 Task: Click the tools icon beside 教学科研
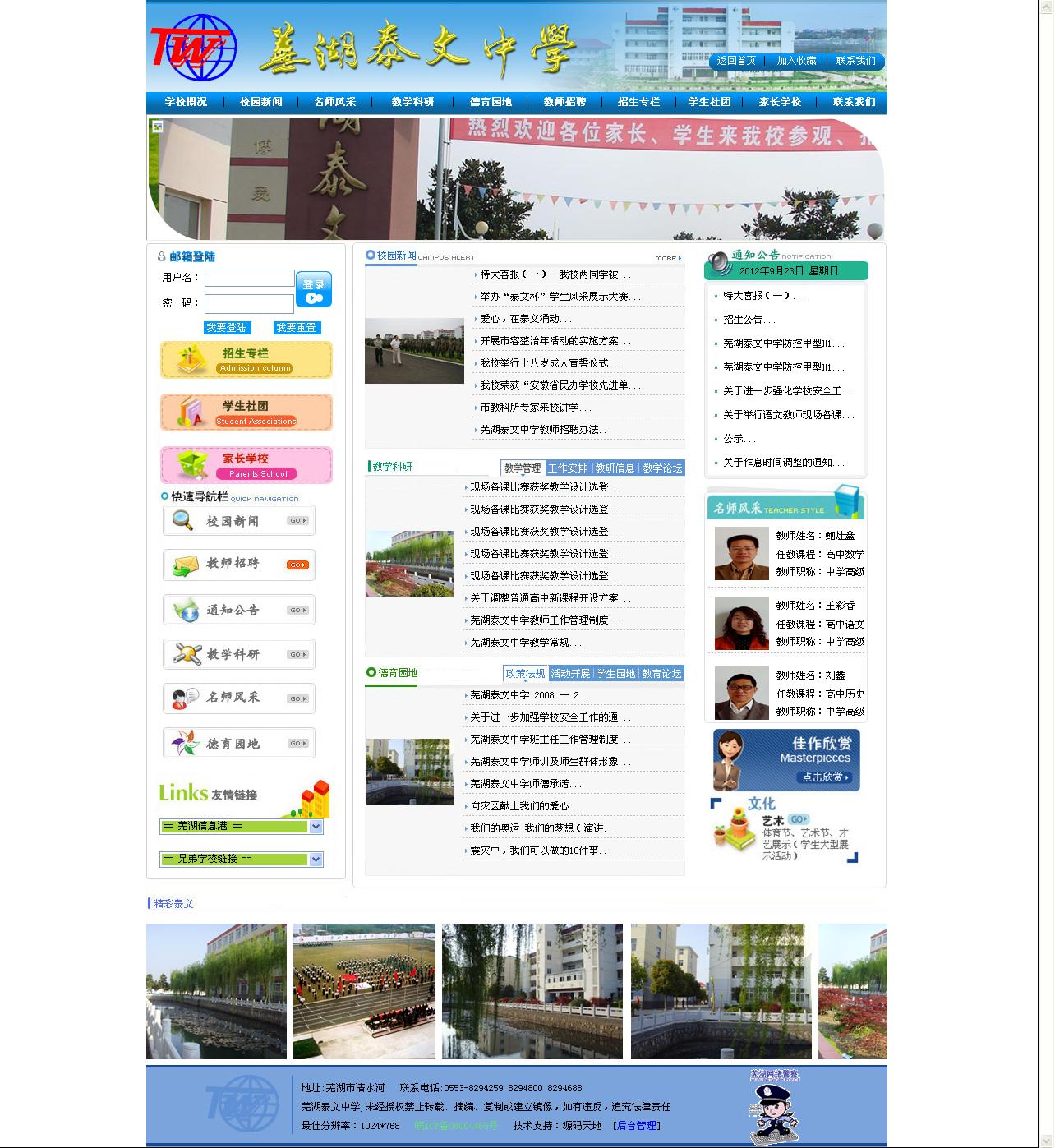(187, 654)
